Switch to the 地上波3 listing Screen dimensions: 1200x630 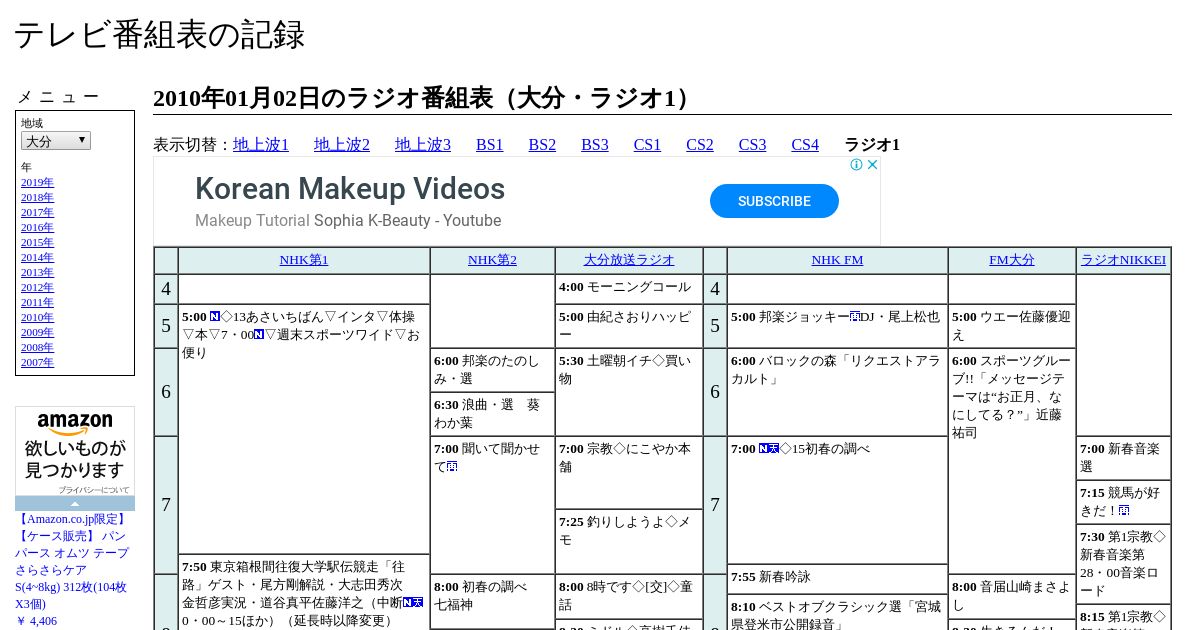[x=423, y=145]
